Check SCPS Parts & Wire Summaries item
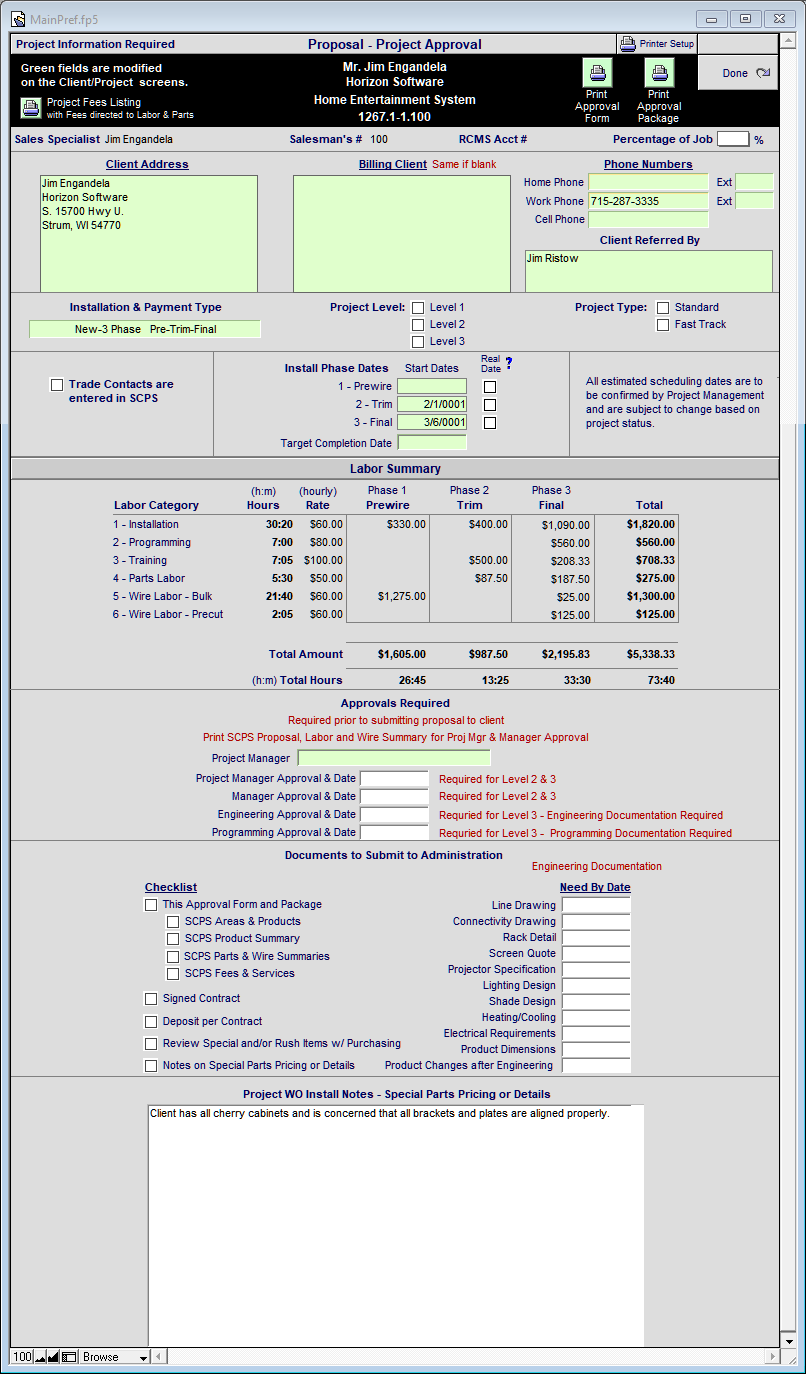This screenshot has width=806, height=1374. coord(173,957)
